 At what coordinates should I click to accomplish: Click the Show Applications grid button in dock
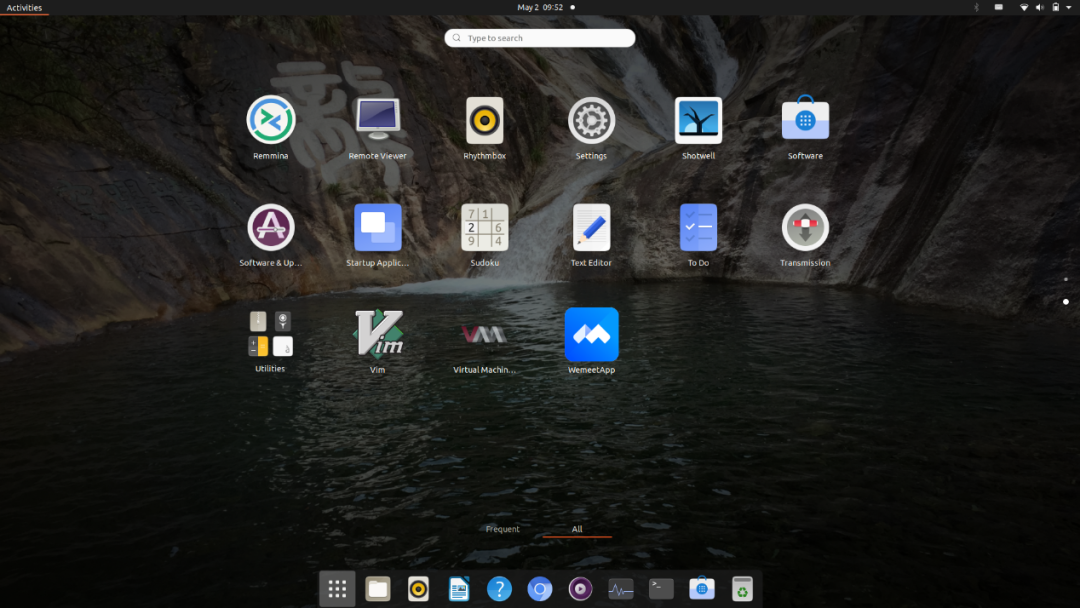[x=337, y=589]
